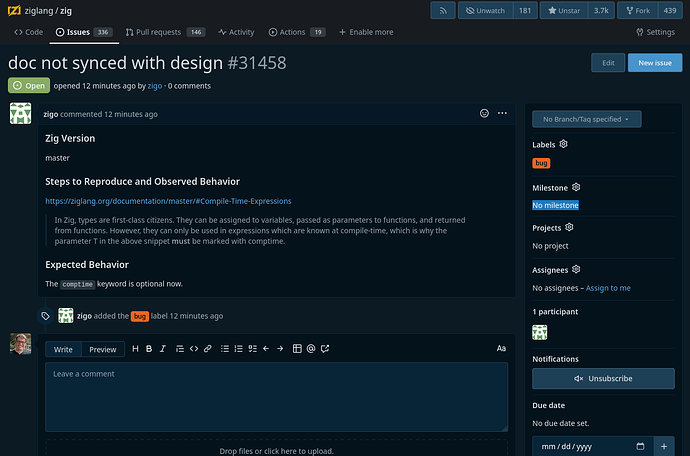Insert a heading with the H icon
The width and height of the screenshot is (690, 456).
(135, 349)
